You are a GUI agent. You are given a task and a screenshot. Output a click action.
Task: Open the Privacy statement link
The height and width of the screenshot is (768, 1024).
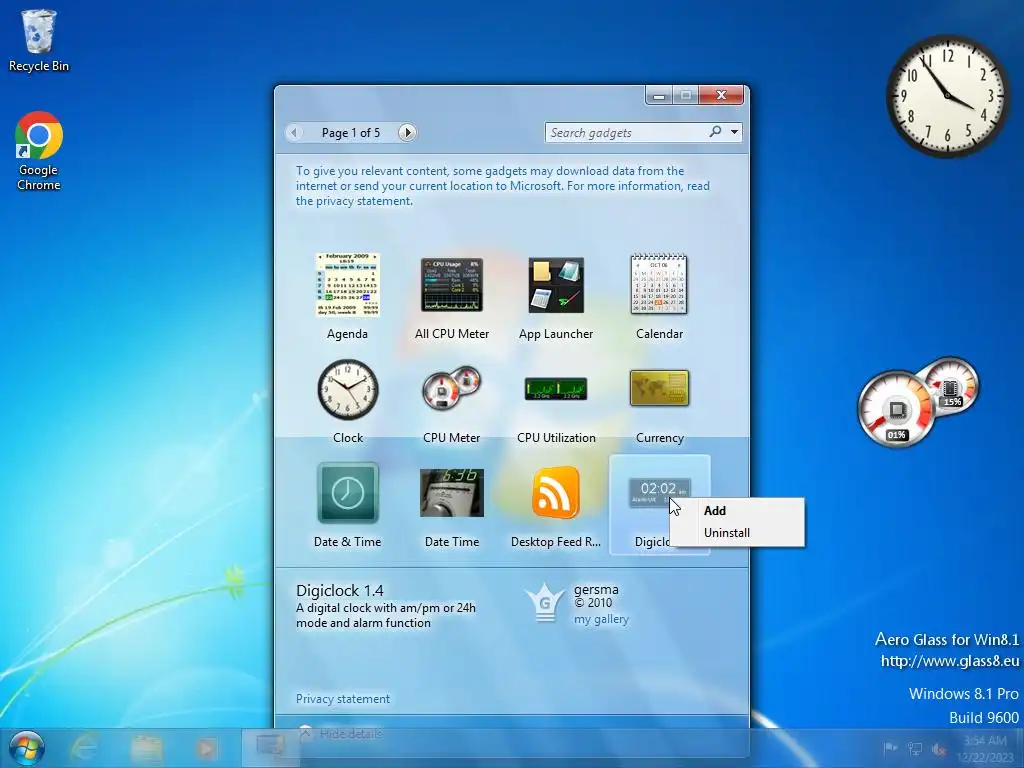[342, 699]
